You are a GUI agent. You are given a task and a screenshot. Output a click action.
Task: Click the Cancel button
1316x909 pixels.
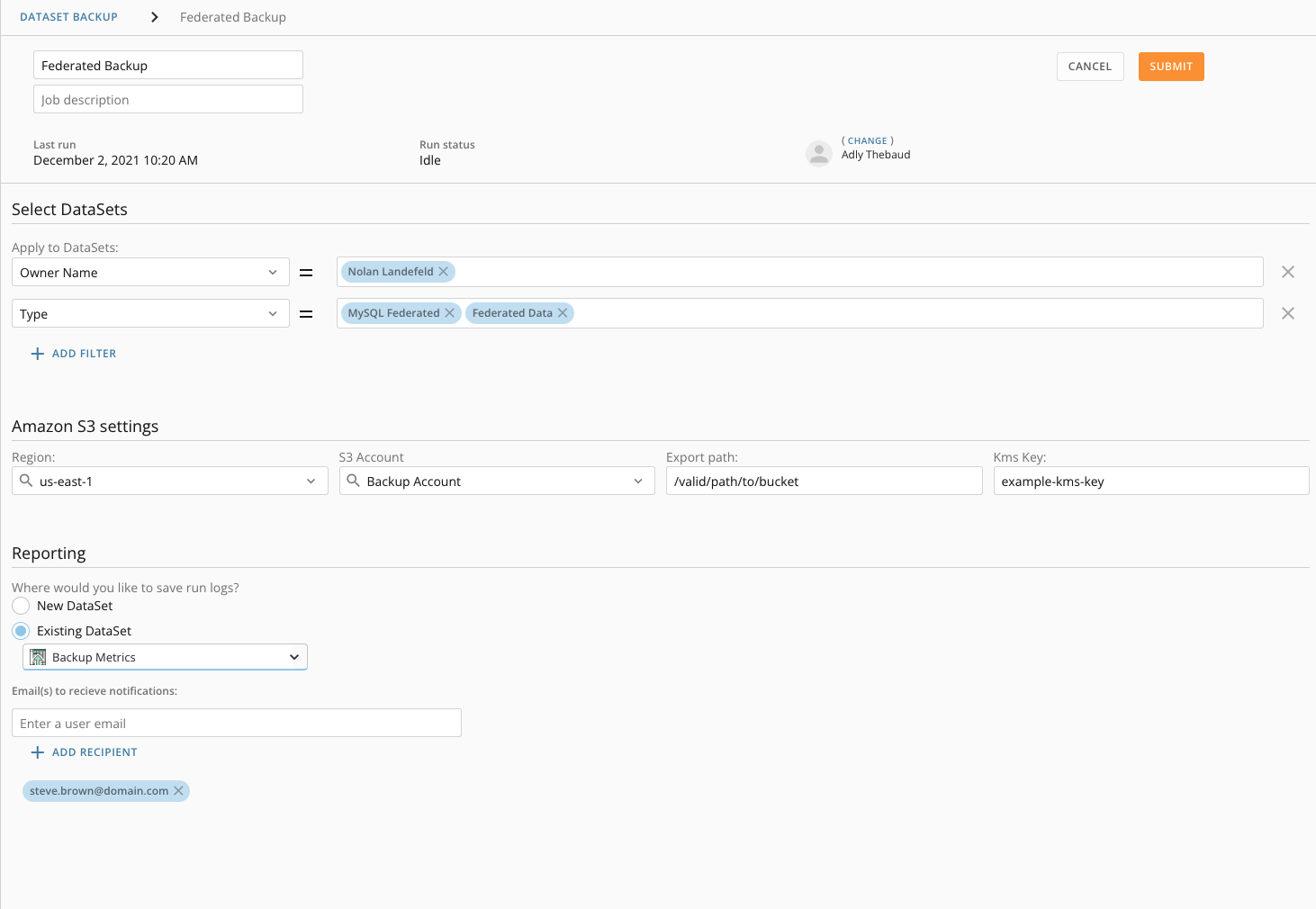point(1090,67)
